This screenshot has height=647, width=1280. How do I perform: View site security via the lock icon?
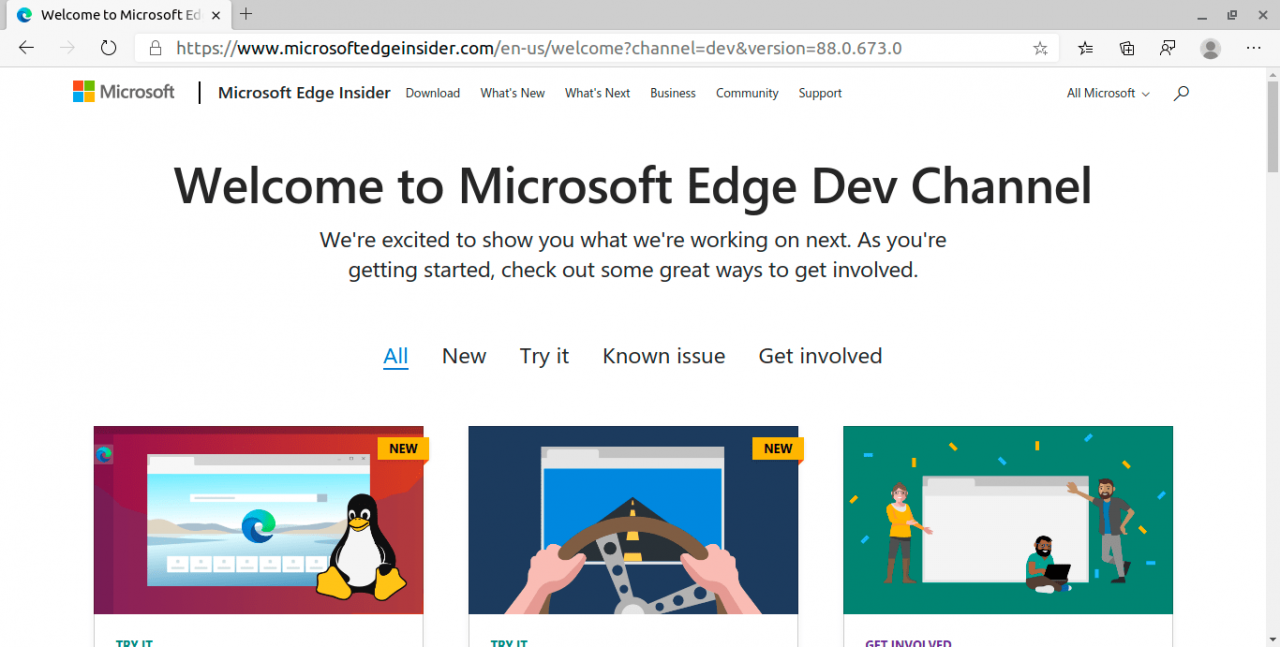pyautogui.click(x=155, y=48)
